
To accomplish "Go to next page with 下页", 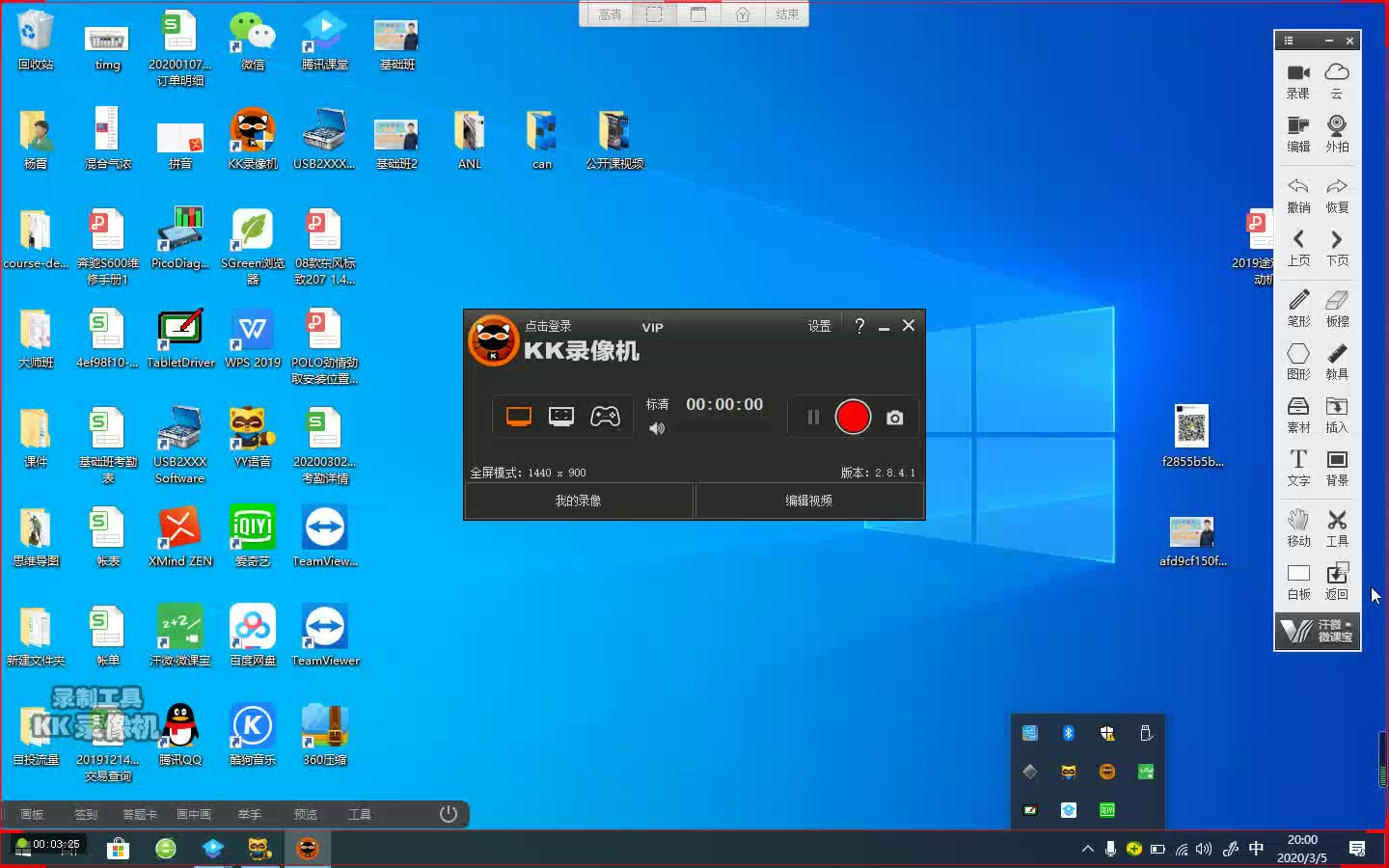I will 1336,248.
